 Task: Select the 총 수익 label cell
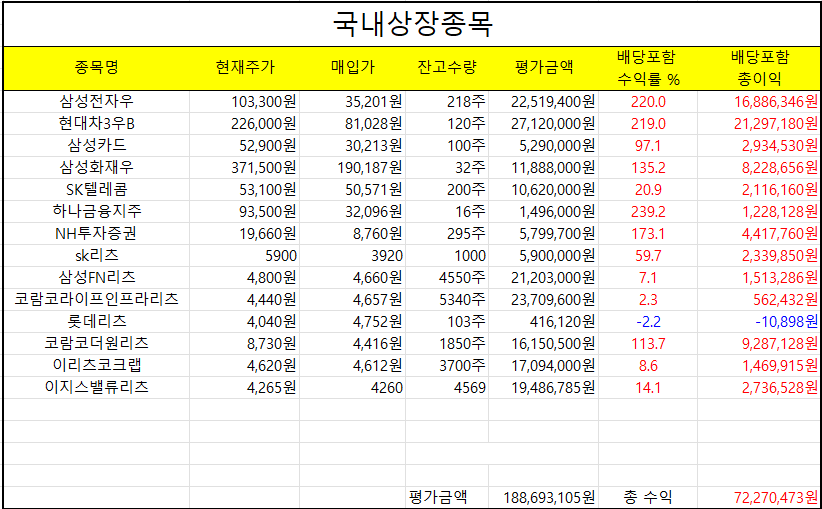point(647,497)
